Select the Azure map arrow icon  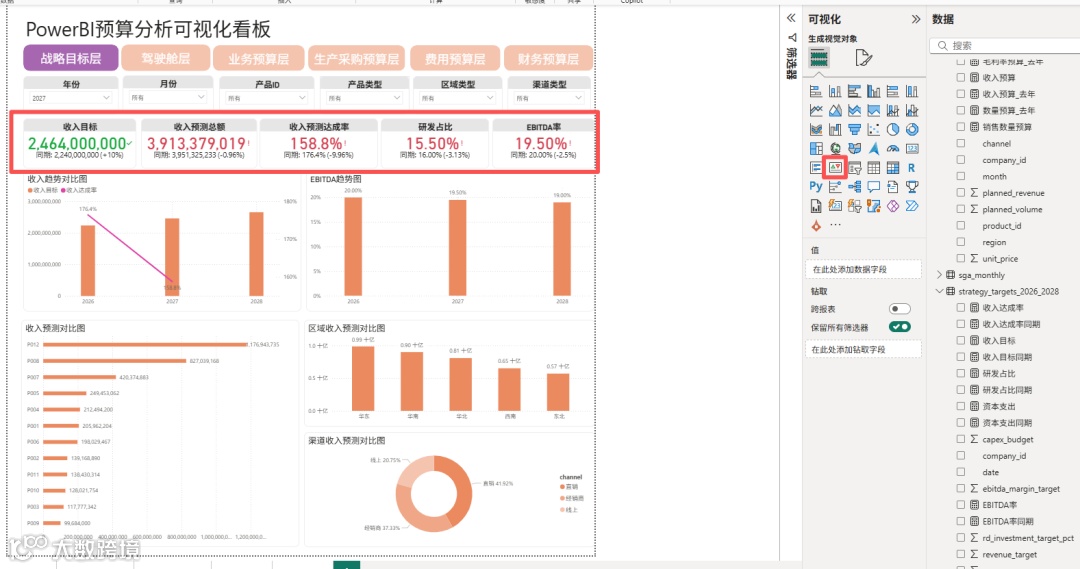point(873,148)
